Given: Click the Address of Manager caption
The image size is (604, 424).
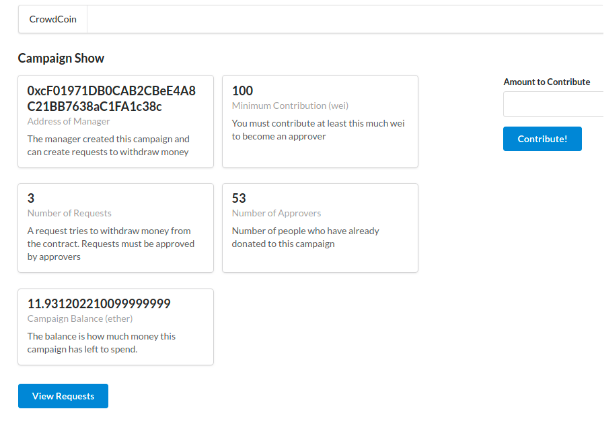Looking at the screenshot, I should (68, 121).
